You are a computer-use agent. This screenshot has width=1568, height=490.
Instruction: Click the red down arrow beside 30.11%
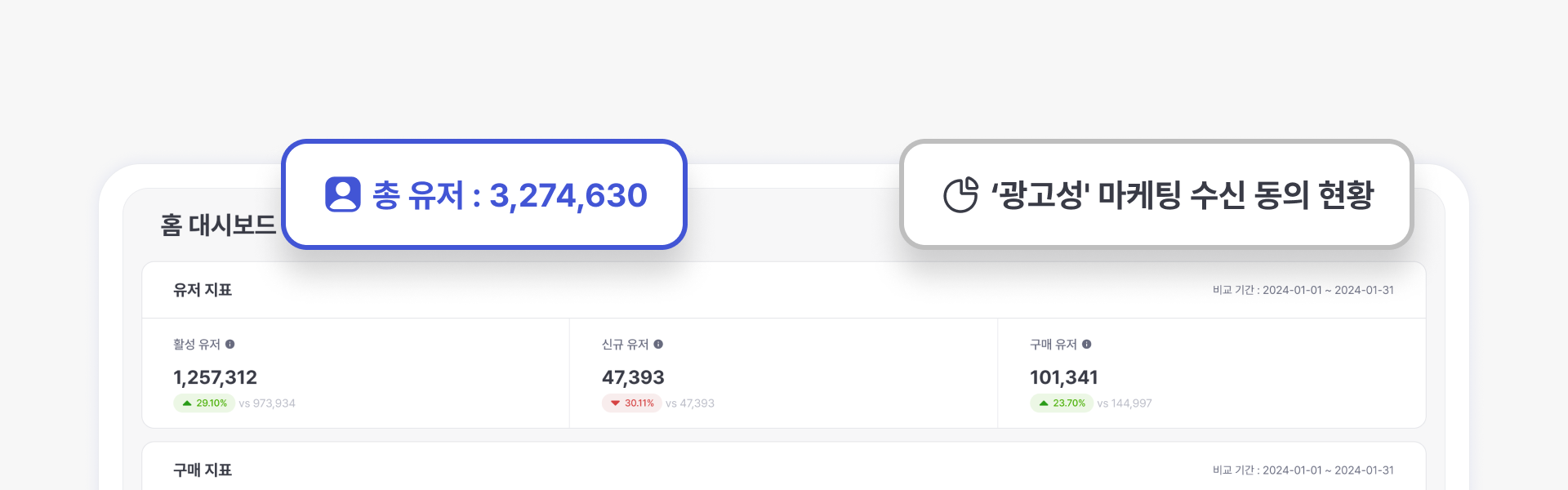(x=615, y=403)
